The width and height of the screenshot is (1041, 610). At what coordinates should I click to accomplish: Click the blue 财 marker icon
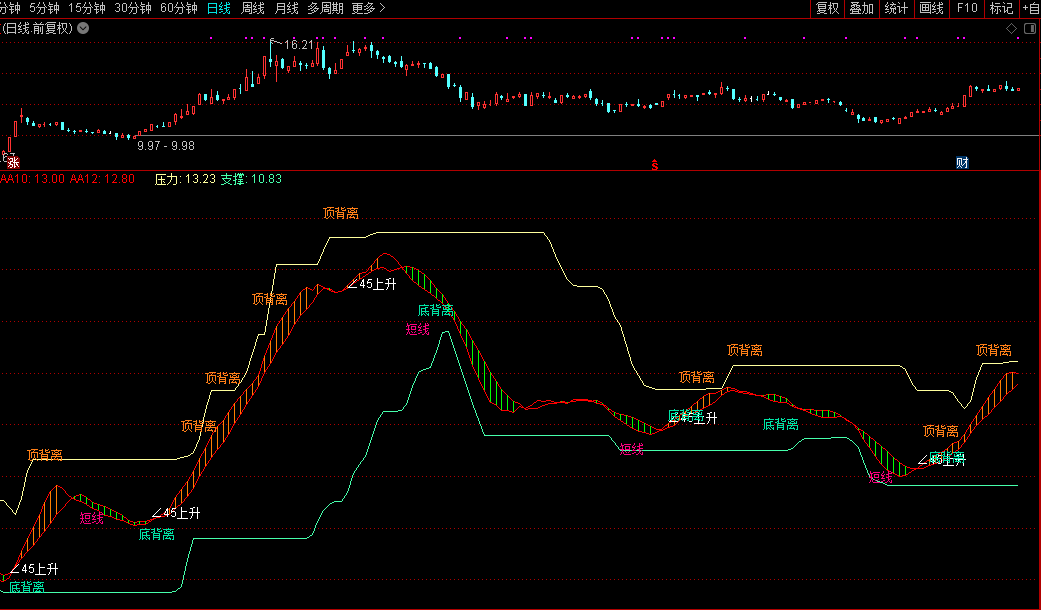962,162
